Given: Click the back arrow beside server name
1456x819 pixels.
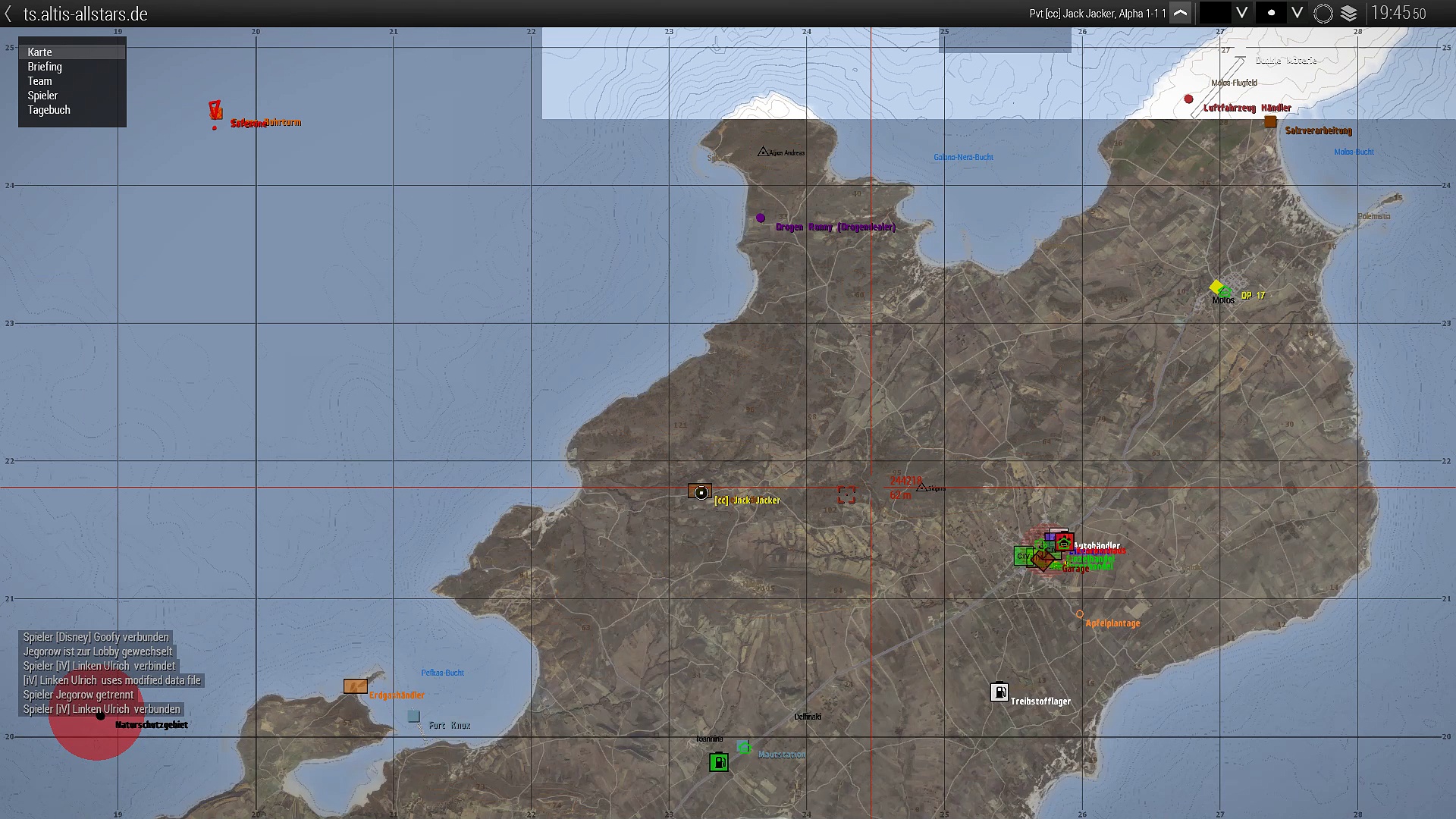Looking at the screenshot, I should point(8,14).
